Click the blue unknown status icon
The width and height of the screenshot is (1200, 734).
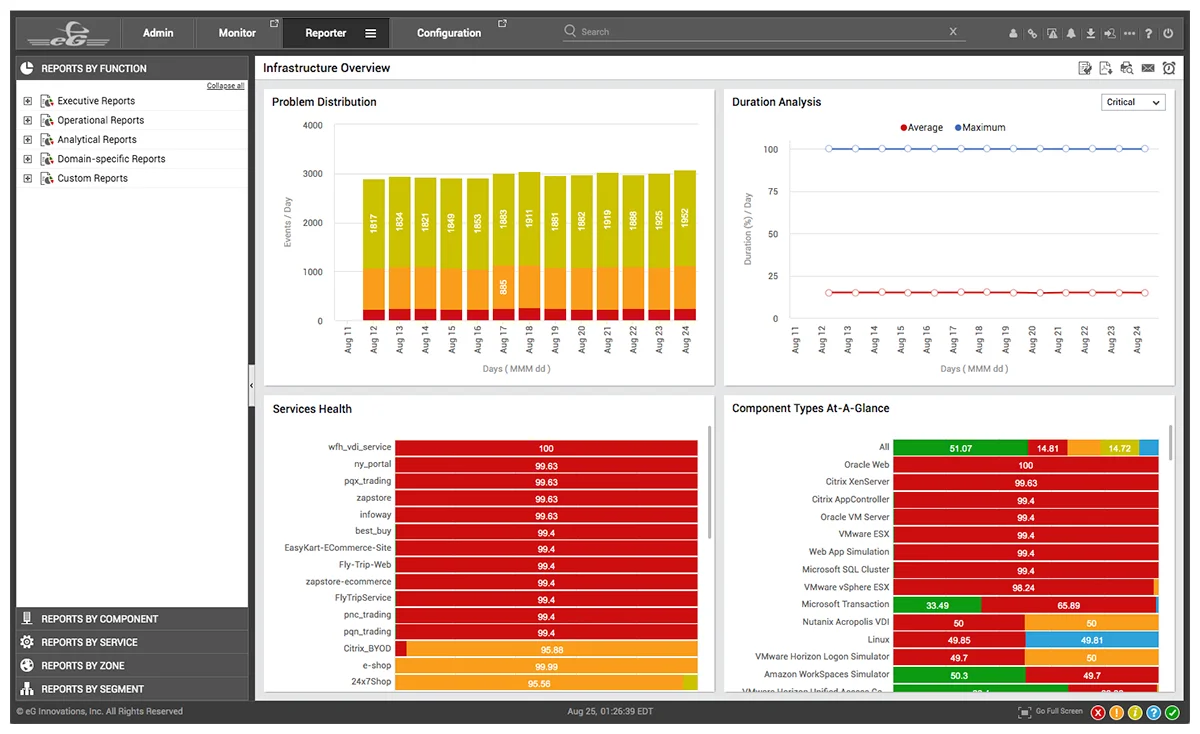pos(1153,712)
